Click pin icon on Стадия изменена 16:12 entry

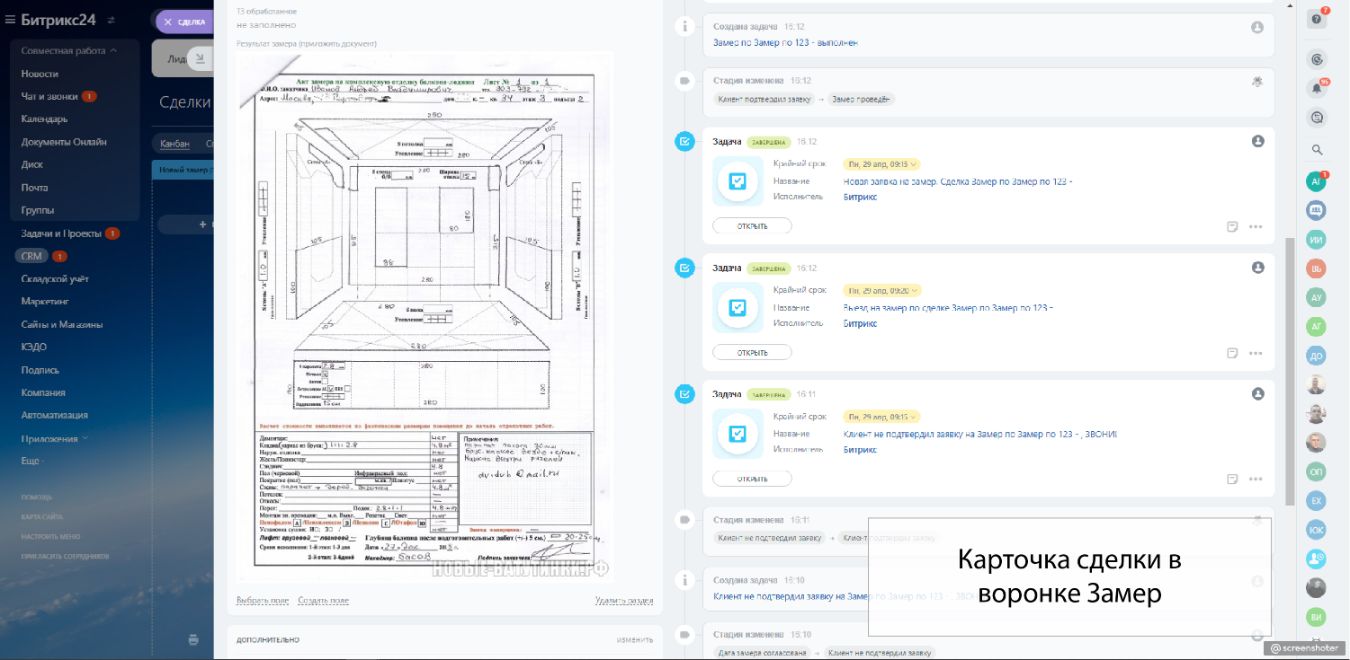point(1257,81)
